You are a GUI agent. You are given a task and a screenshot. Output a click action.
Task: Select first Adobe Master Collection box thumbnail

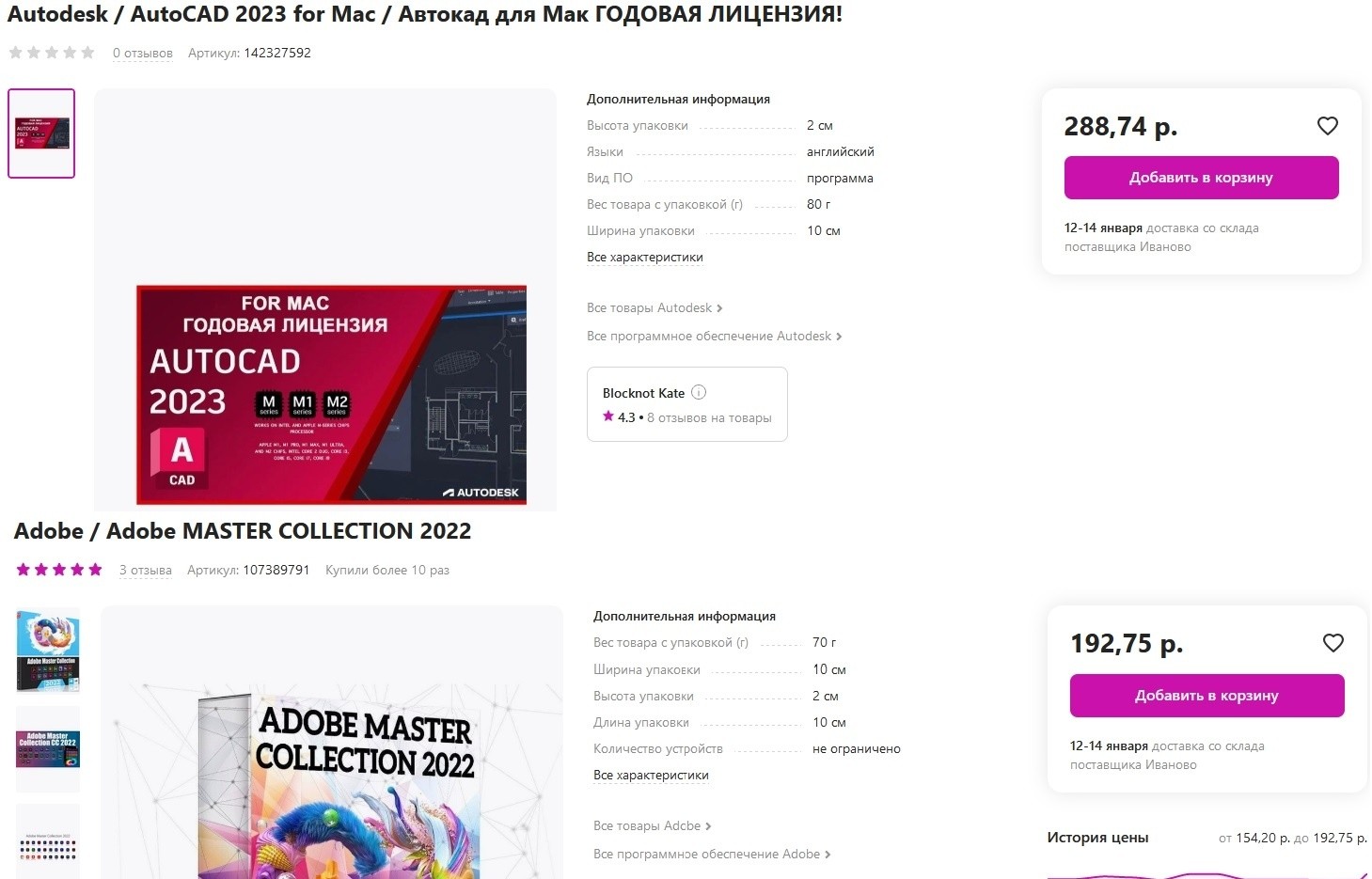(x=48, y=651)
